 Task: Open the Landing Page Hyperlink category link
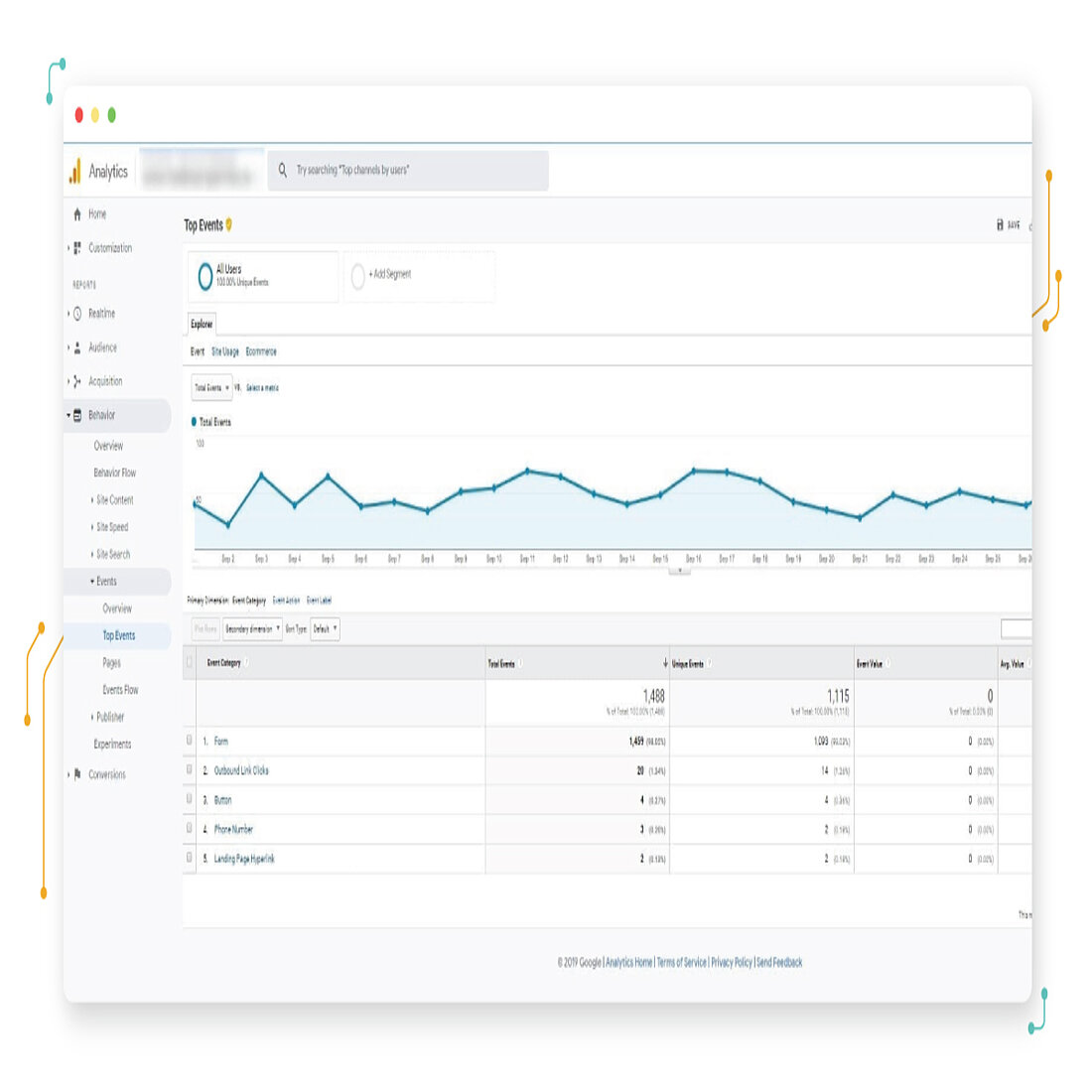tap(244, 859)
